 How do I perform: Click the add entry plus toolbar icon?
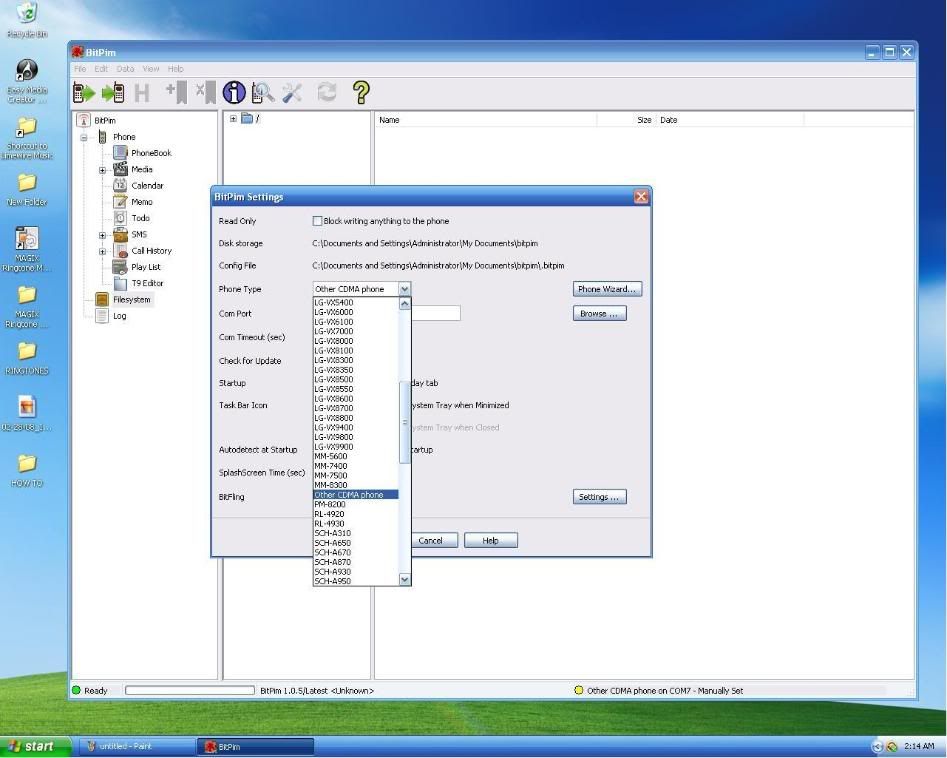coord(176,92)
